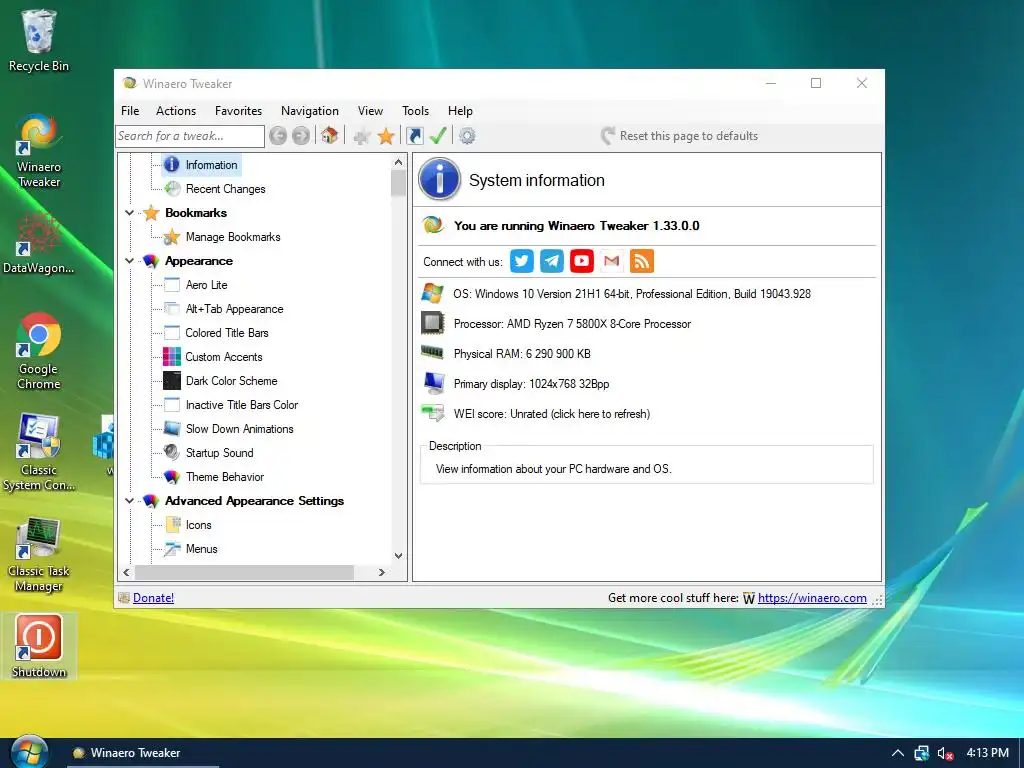Open Recycle Bin desktop icon
Viewport: 1024px width, 768px height.
[x=39, y=40]
